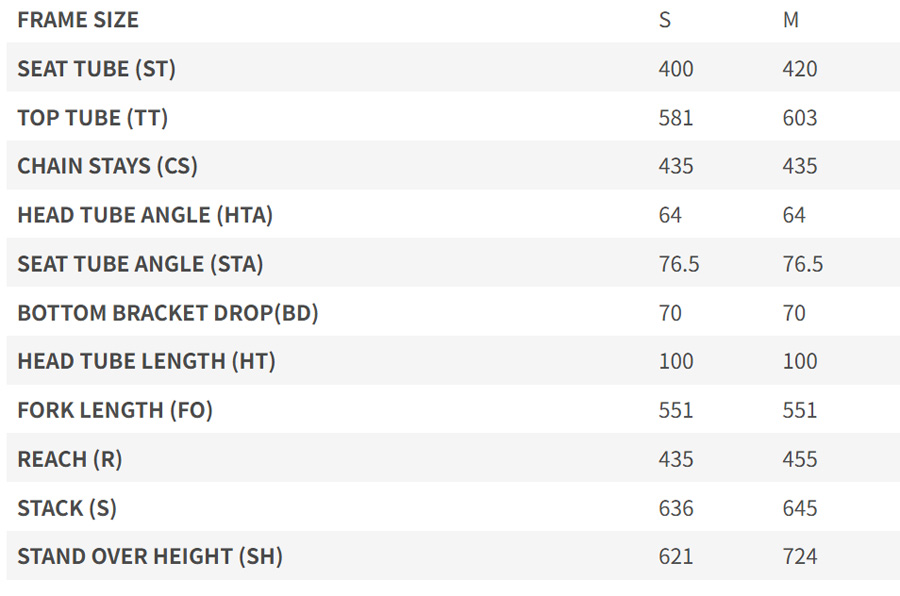The image size is (900, 596).
Task: Click the FORK LENGTH (FO) row label
Action: 115,410
